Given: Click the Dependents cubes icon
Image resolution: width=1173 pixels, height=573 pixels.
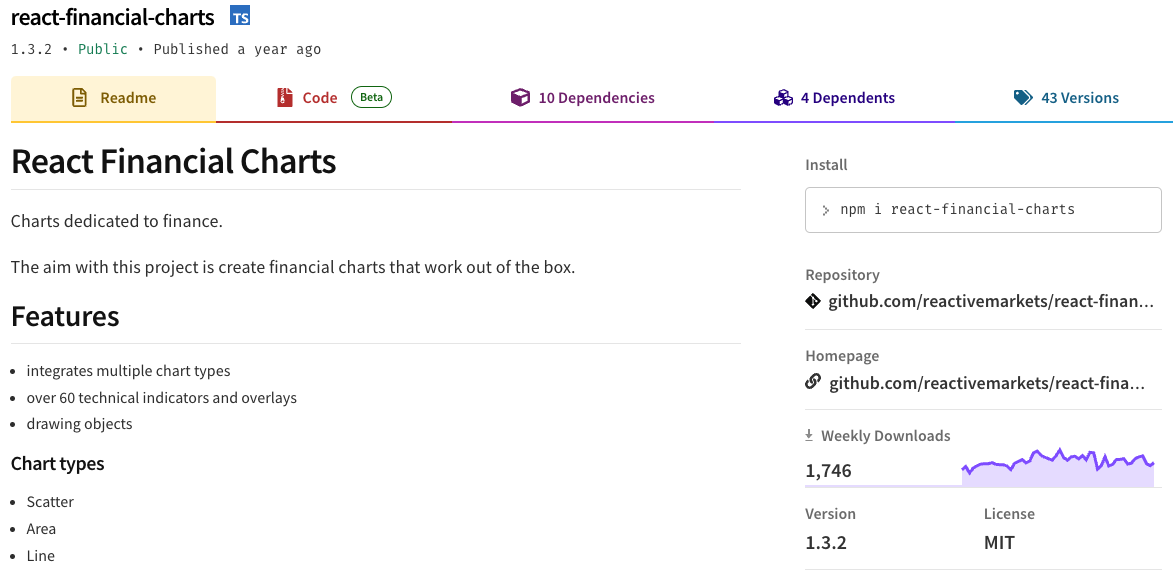Looking at the screenshot, I should [x=782, y=98].
